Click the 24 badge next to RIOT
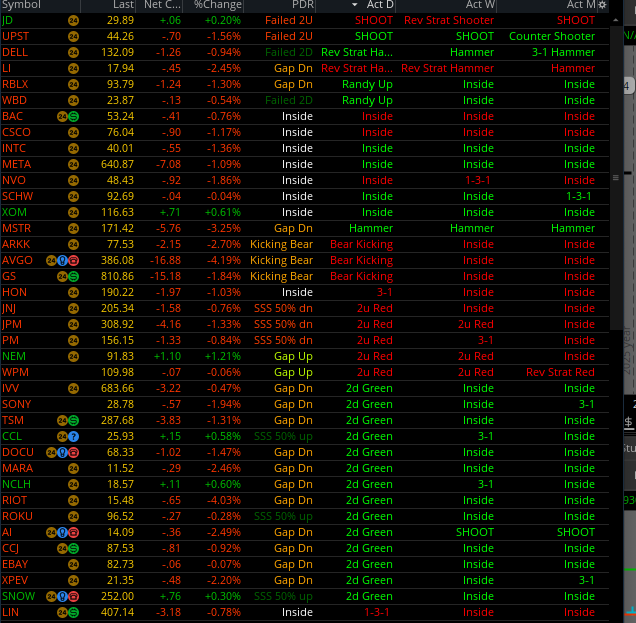This screenshot has height=623, width=636. click(73, 501)
